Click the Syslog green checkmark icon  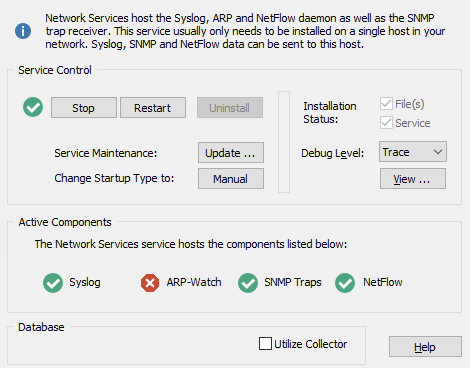[53, 283]
